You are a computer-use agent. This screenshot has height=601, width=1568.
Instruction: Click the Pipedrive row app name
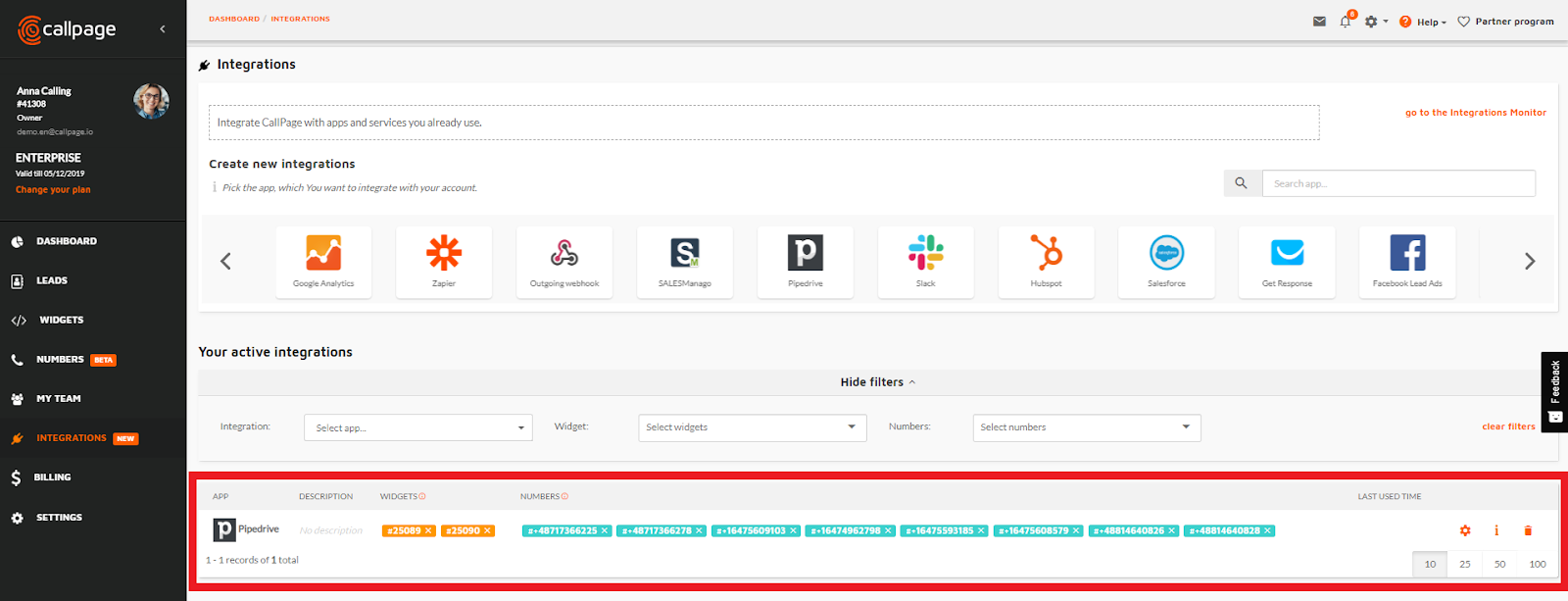(x=259, y=529)
